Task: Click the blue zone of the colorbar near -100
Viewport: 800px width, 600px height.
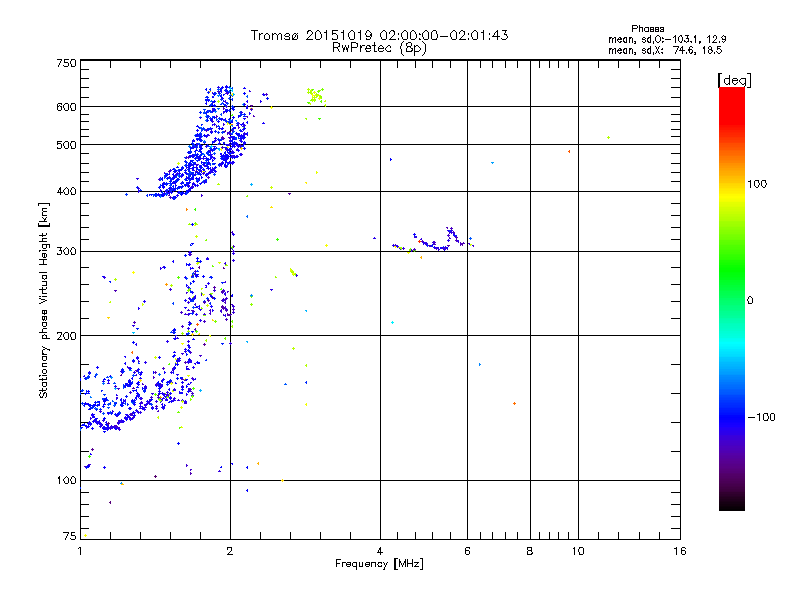Action: (732, 416)
